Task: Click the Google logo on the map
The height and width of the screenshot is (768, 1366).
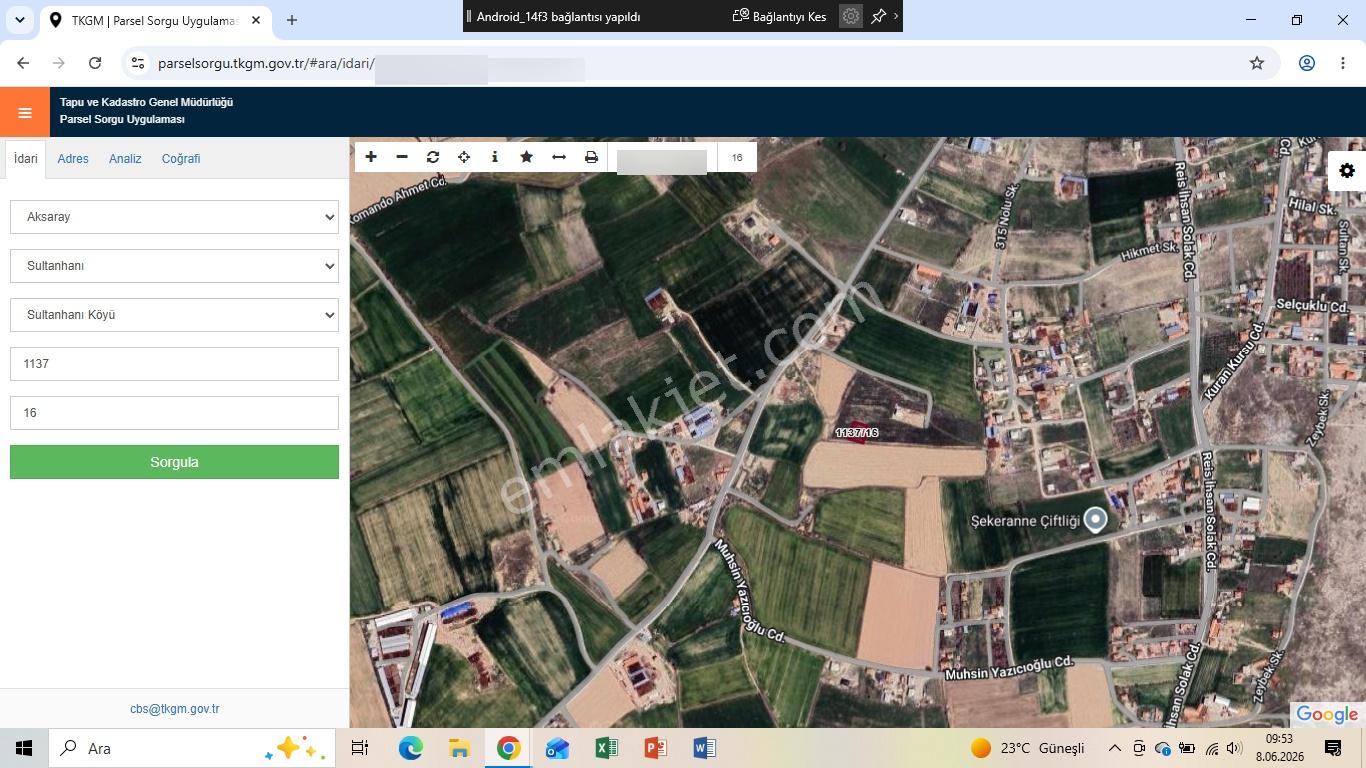Action: (x=1327, y=714)
